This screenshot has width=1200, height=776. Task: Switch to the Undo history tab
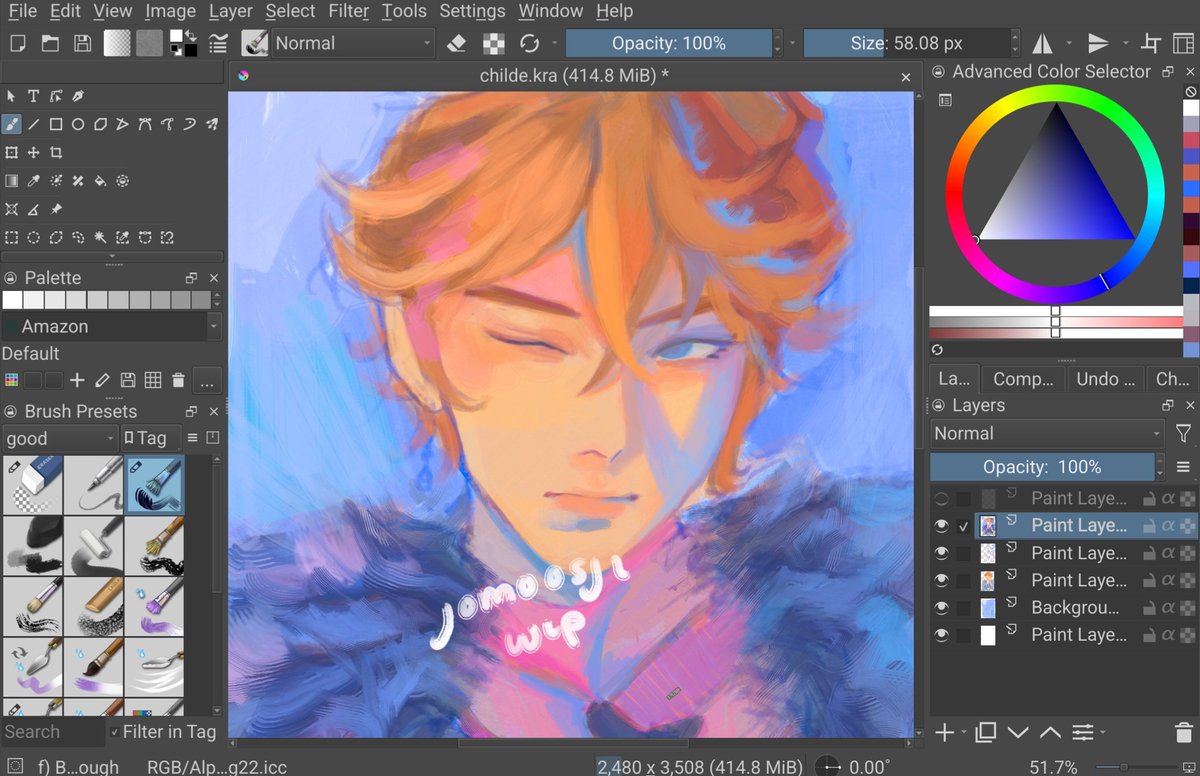coord(1104,379)
